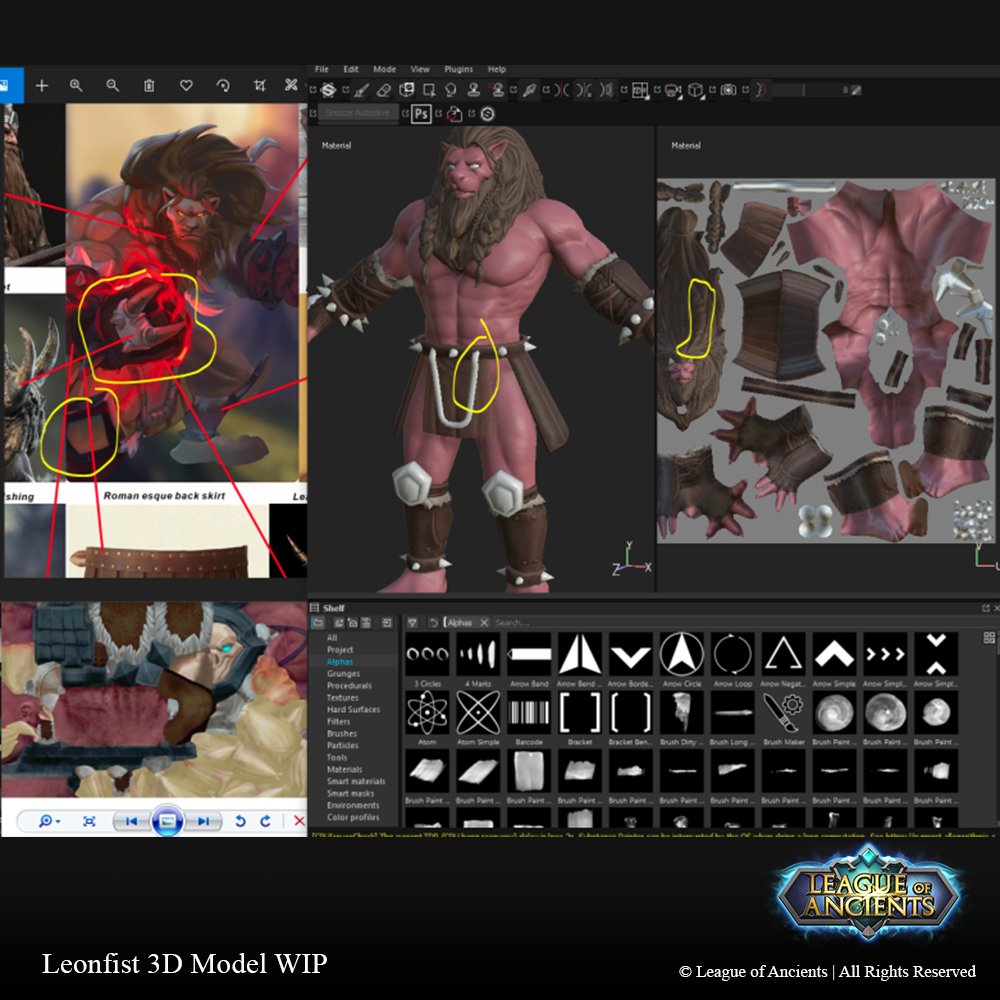Click the resource updater icon beside the Ps button
The image size is (1000, 1000).
pos(454,114)
